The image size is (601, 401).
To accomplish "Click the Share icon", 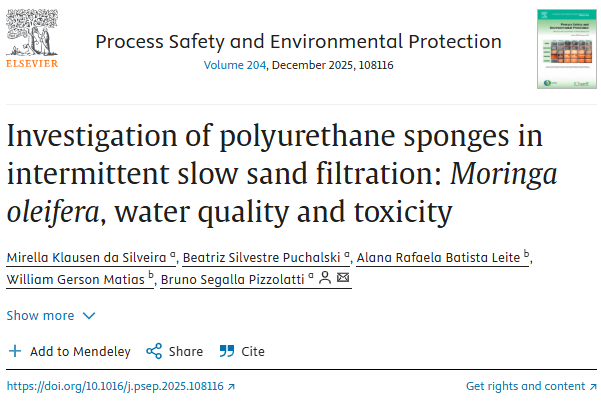I will [154, 351].
